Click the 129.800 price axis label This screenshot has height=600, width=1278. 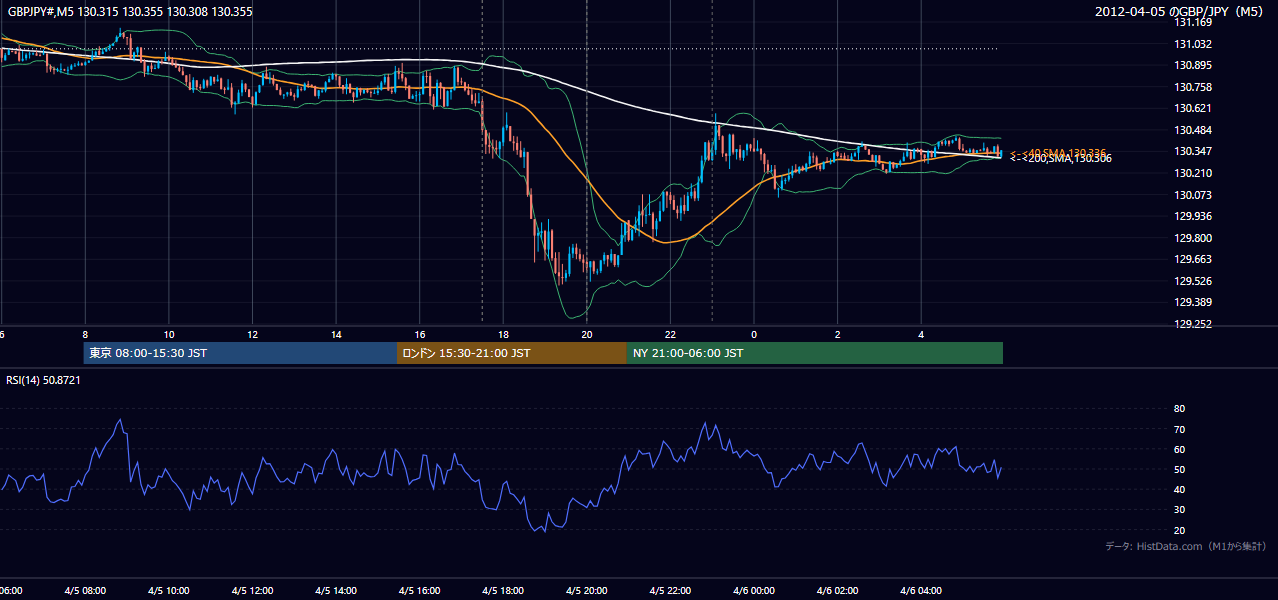click(1194, 238)
